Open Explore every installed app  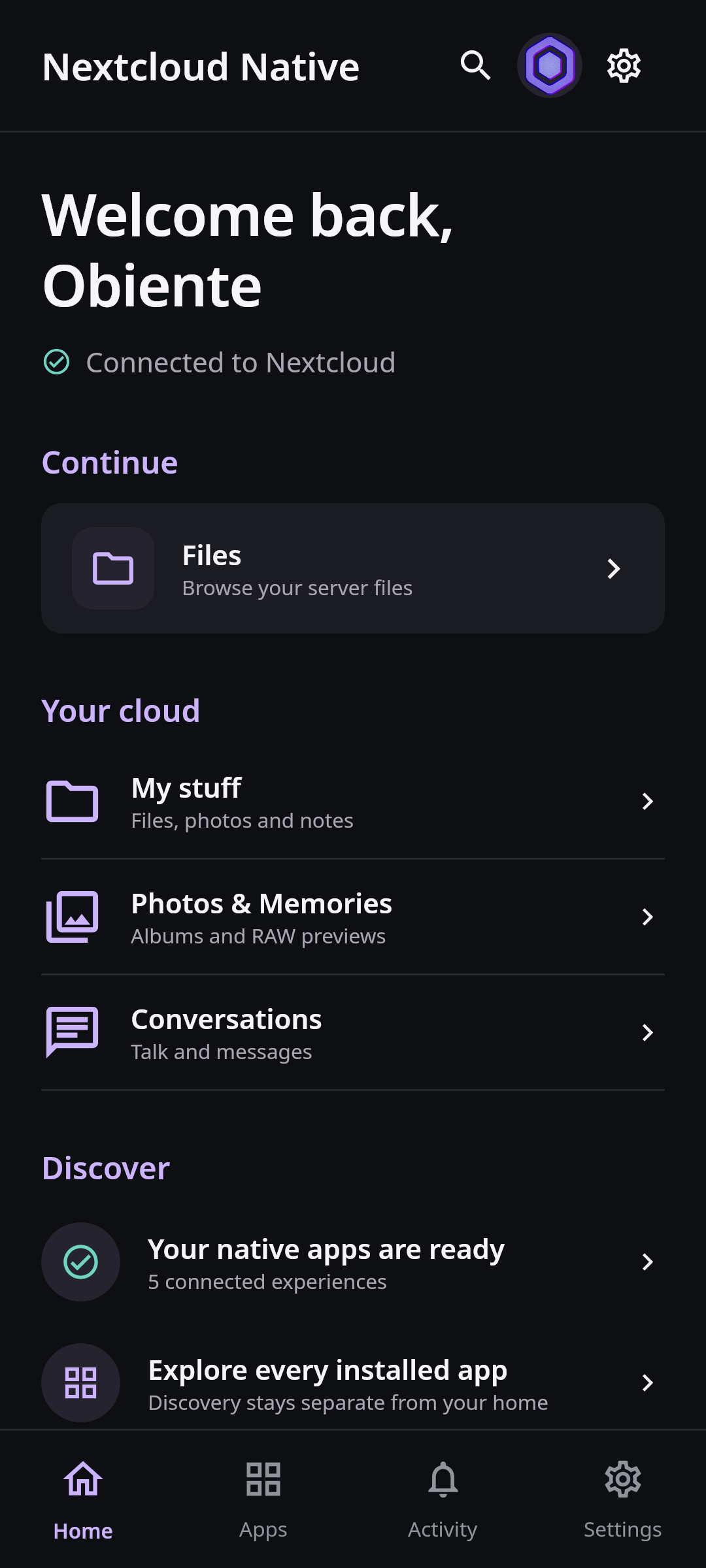[353, 1382]
